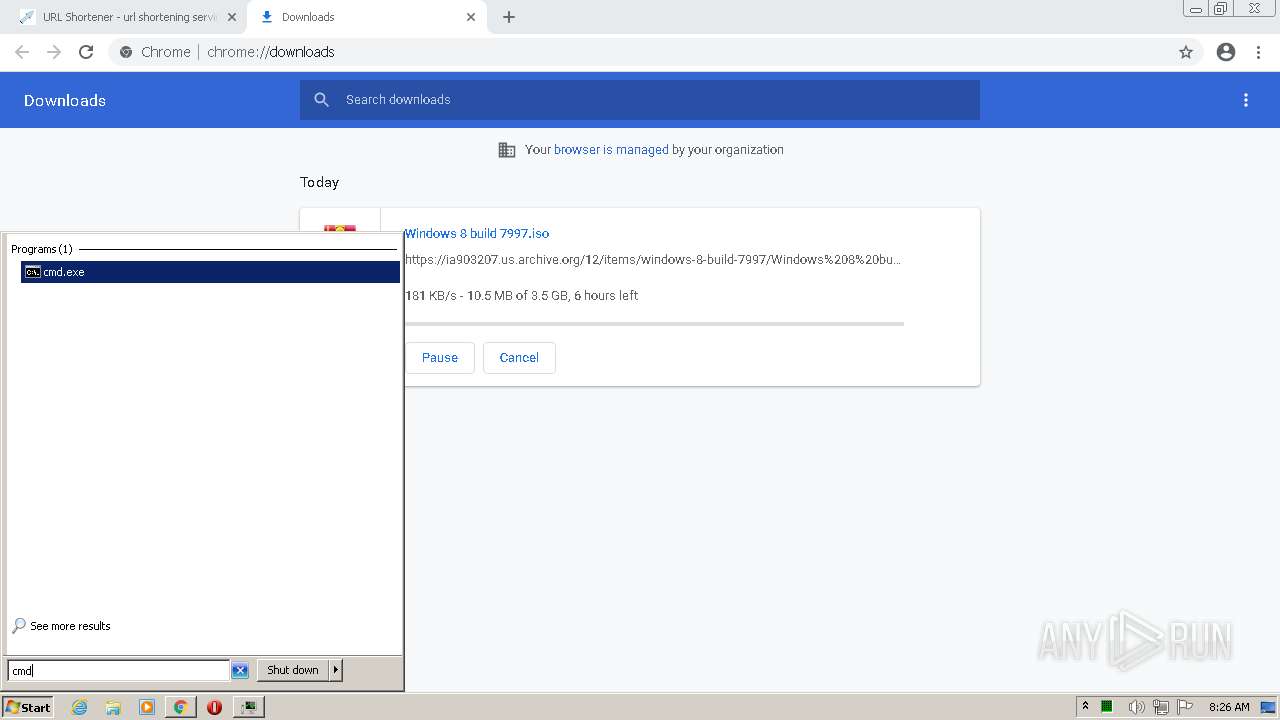
Task: Click the download speed status text
Action: point(521,296)
